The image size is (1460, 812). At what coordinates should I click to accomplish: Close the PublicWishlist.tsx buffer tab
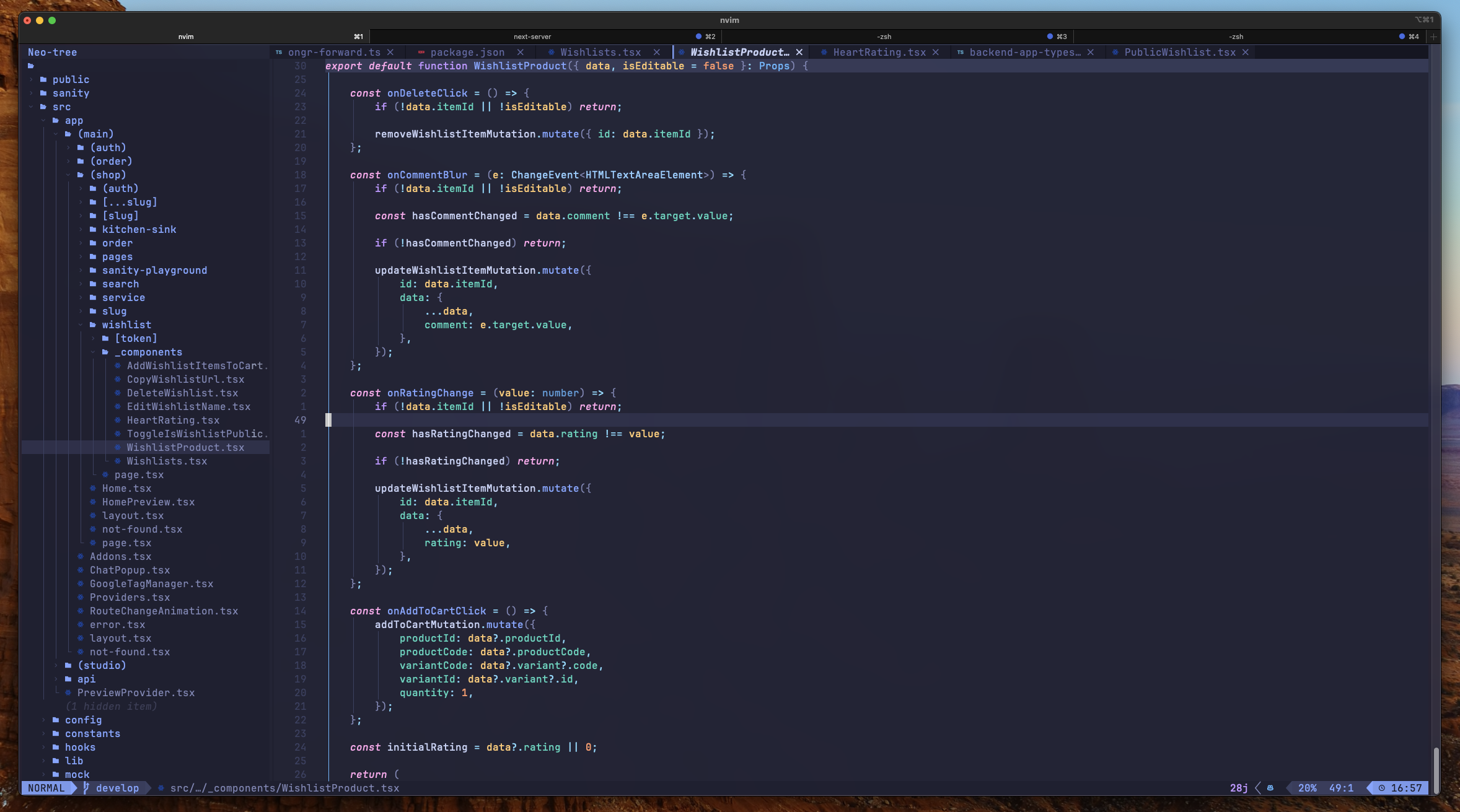1245,52
